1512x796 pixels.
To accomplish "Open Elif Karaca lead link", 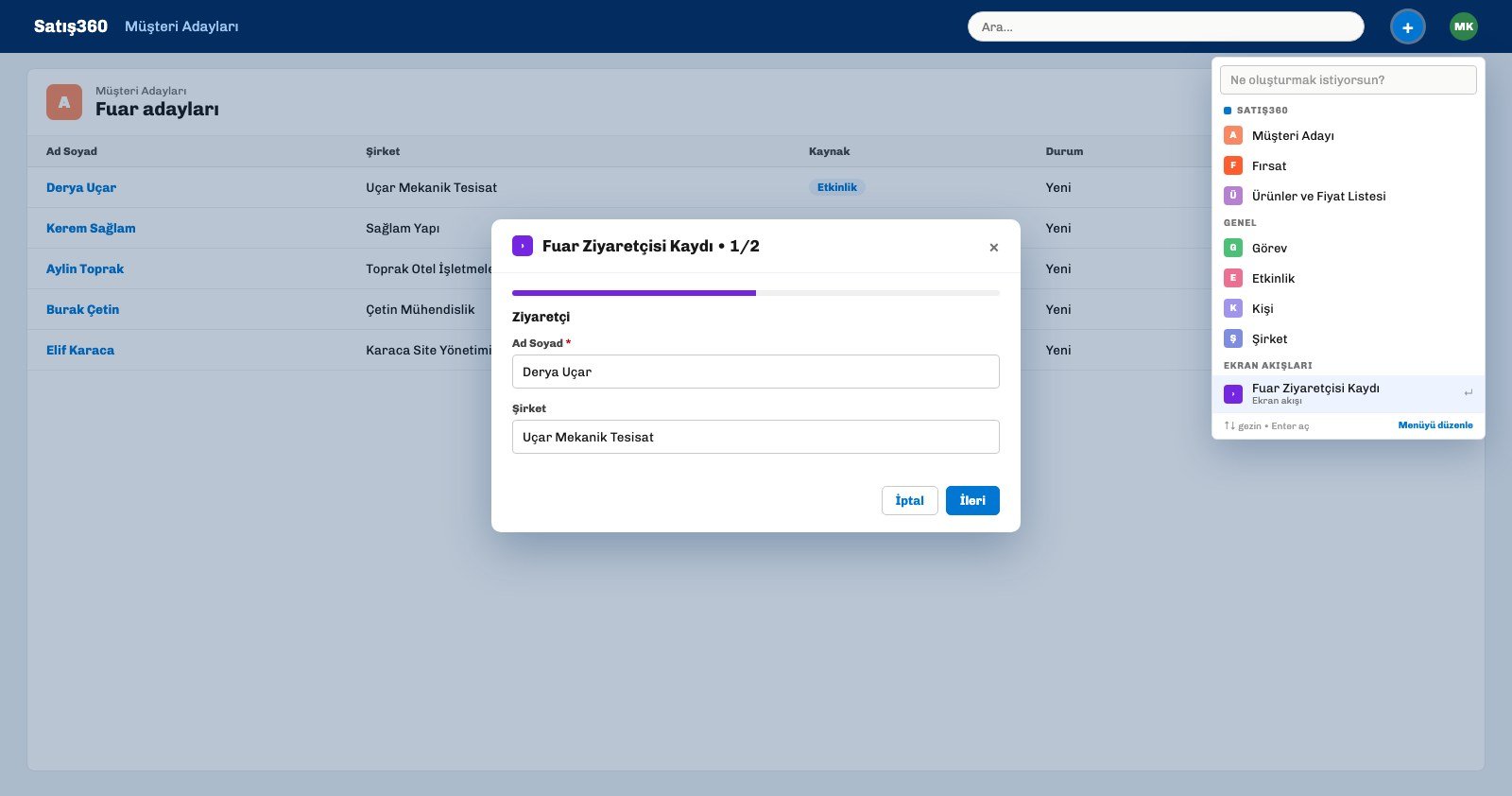I will 80,350.
